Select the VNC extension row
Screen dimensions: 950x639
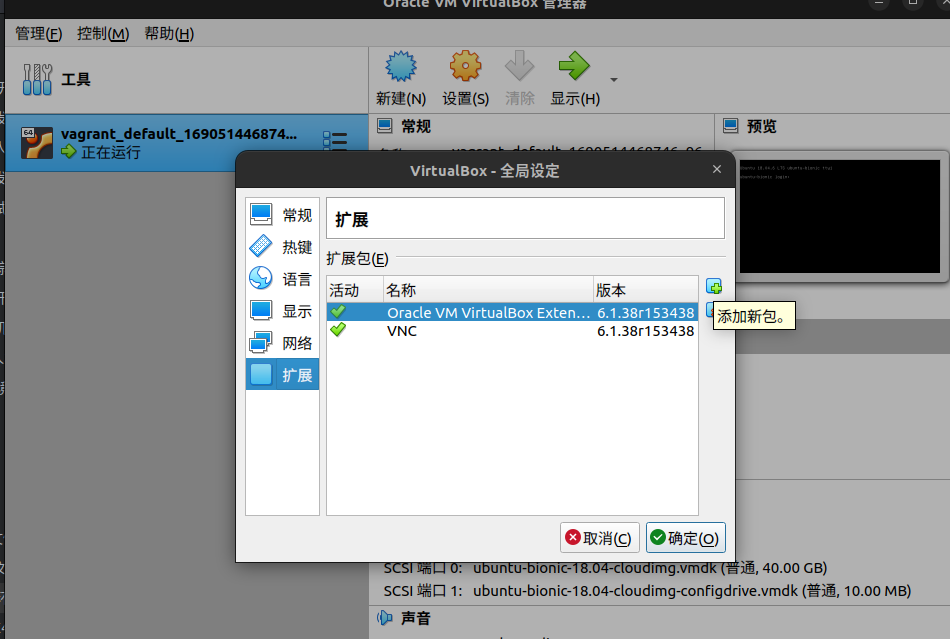point(512,331)
